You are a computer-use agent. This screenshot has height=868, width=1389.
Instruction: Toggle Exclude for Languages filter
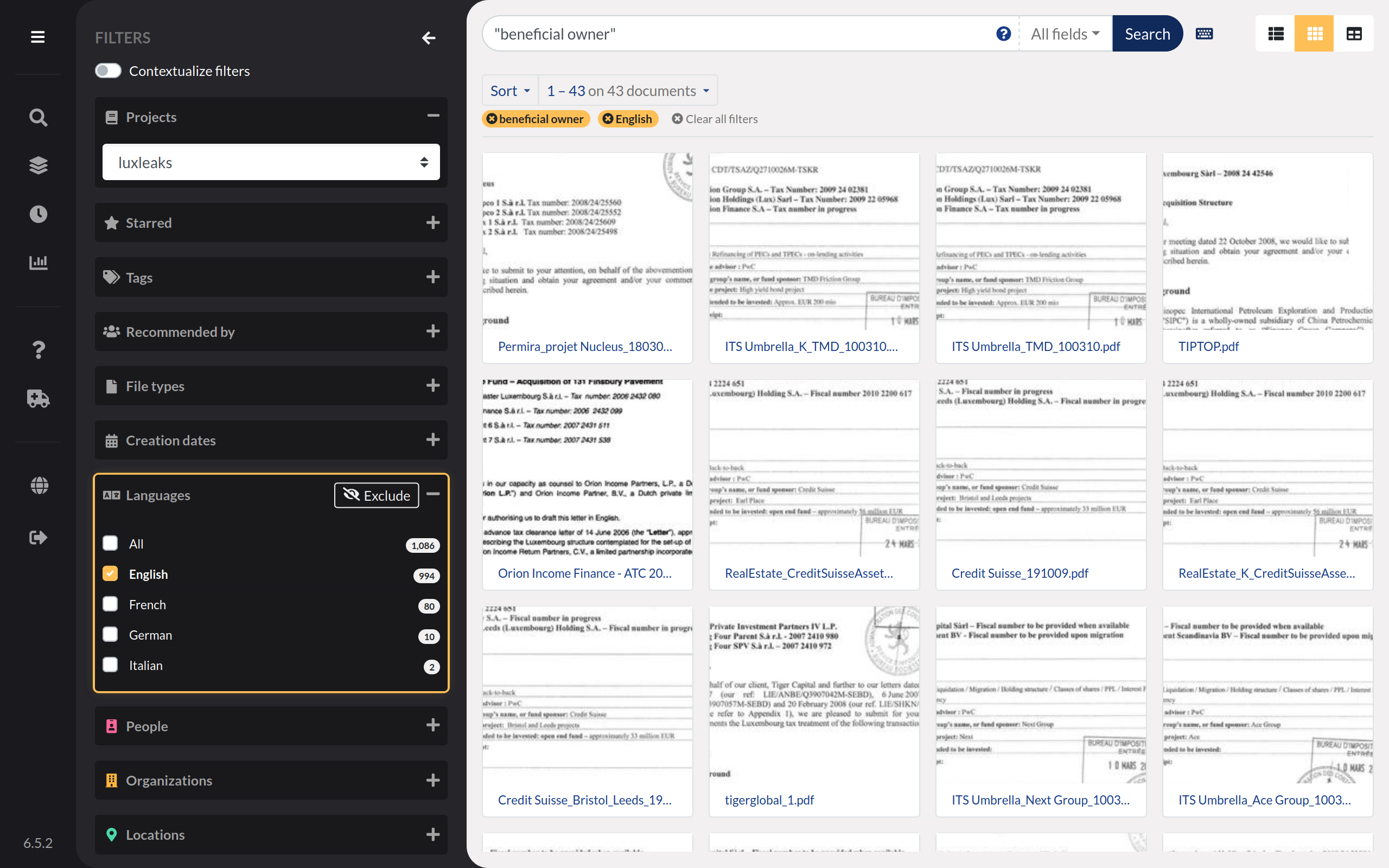[x=377, y=495]
